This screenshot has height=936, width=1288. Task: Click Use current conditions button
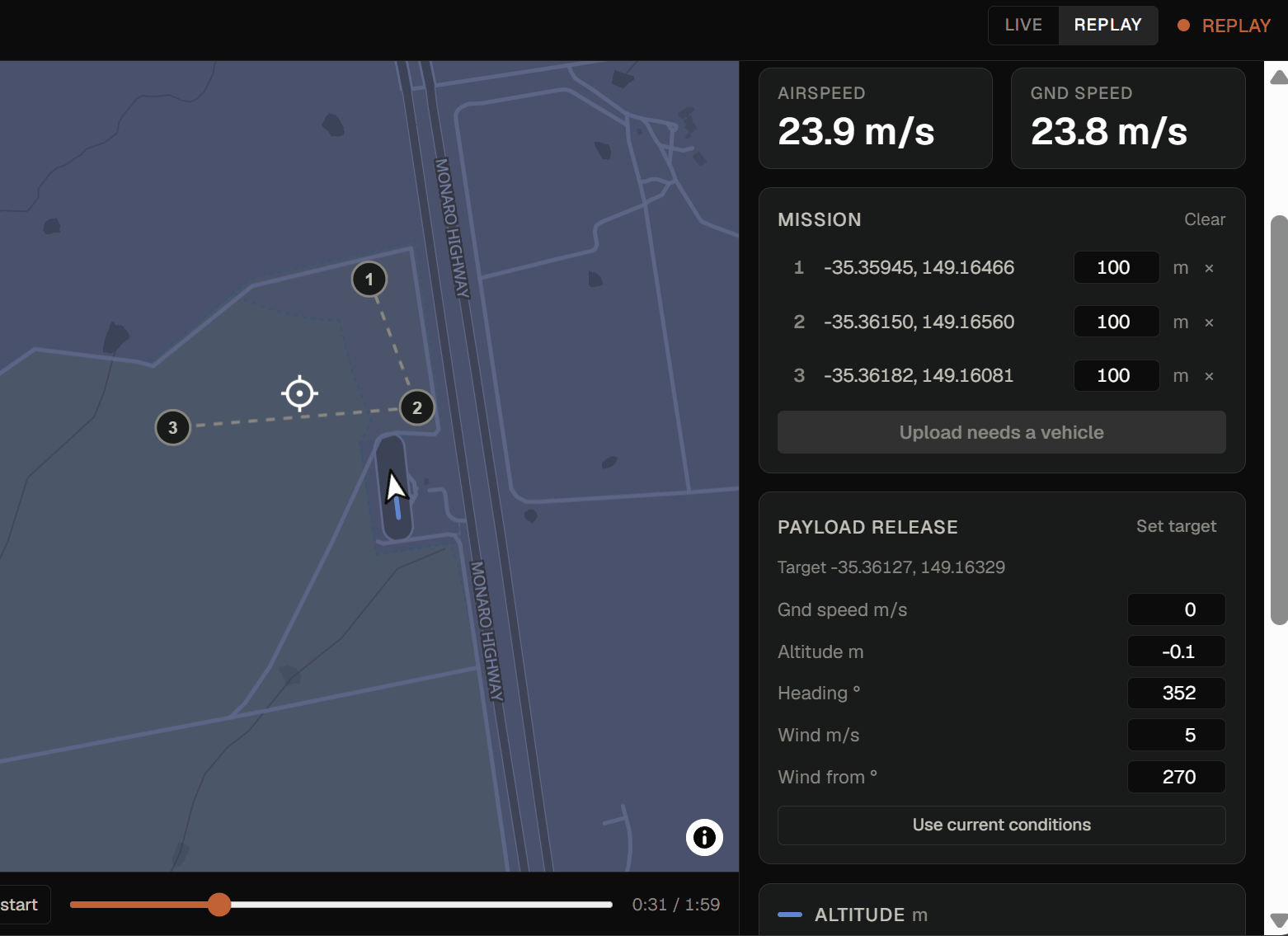click(1001, 825)
